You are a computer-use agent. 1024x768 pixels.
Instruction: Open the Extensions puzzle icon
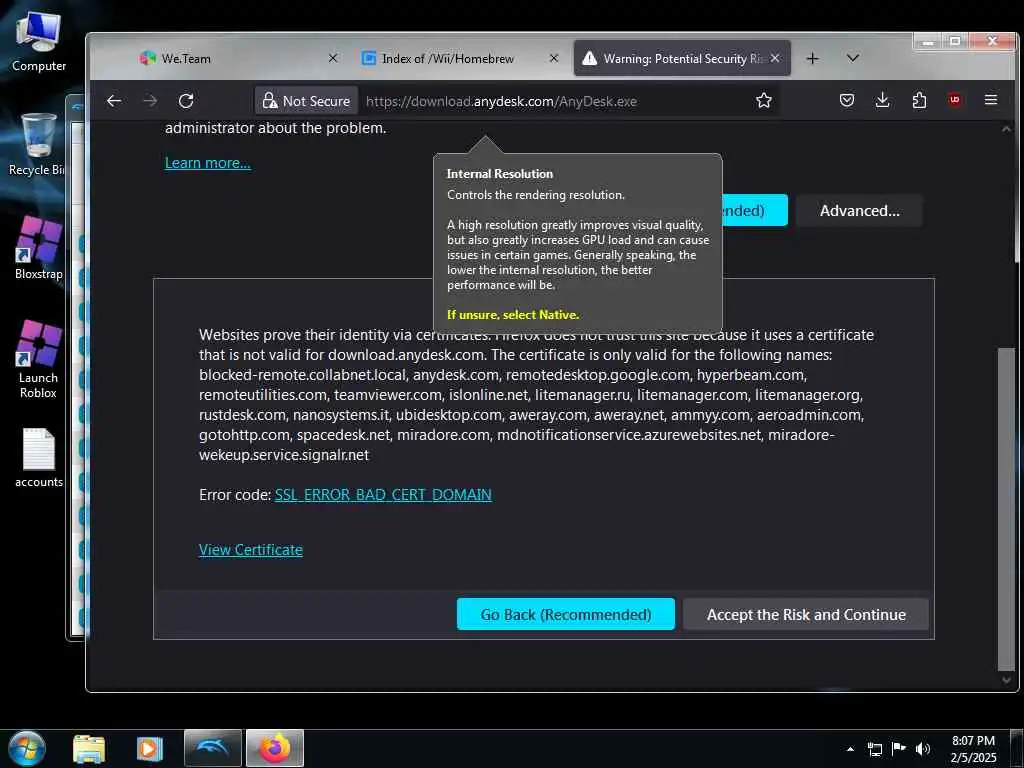point(919,100)
